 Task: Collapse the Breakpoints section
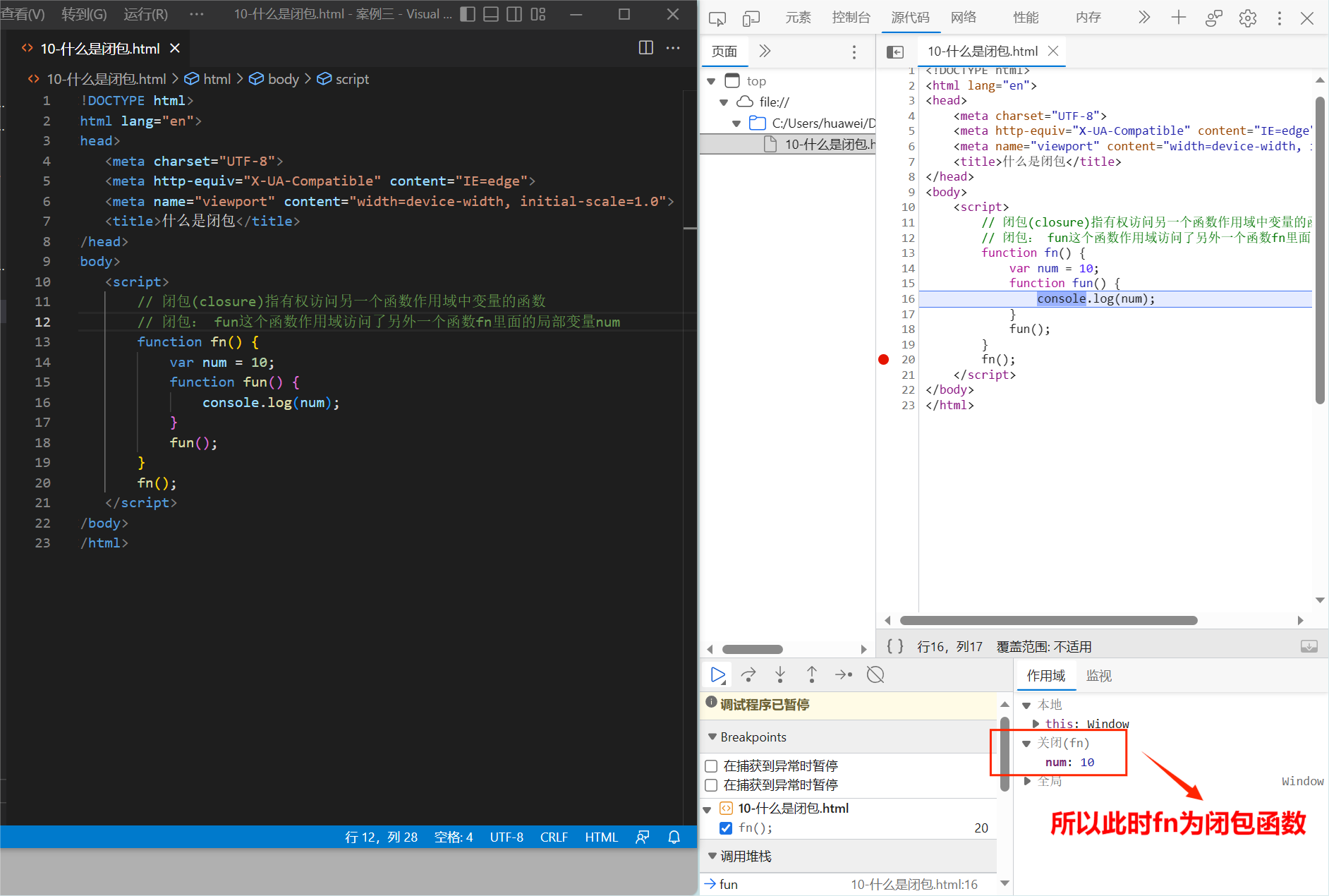712,737
